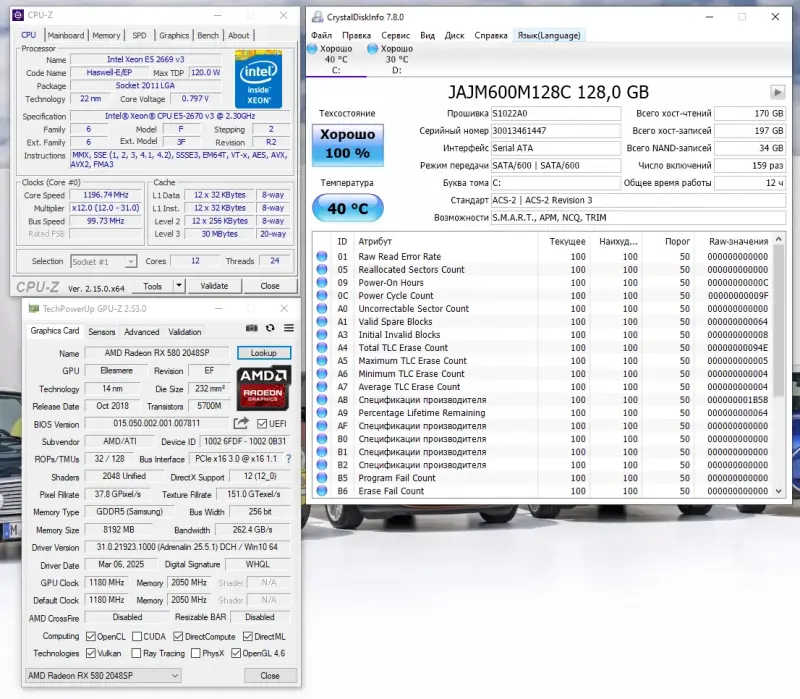This screenshot has width=800, height=699.
Task: Select the Total TLC Erase Count row text
Action: [x=403, y=347]
